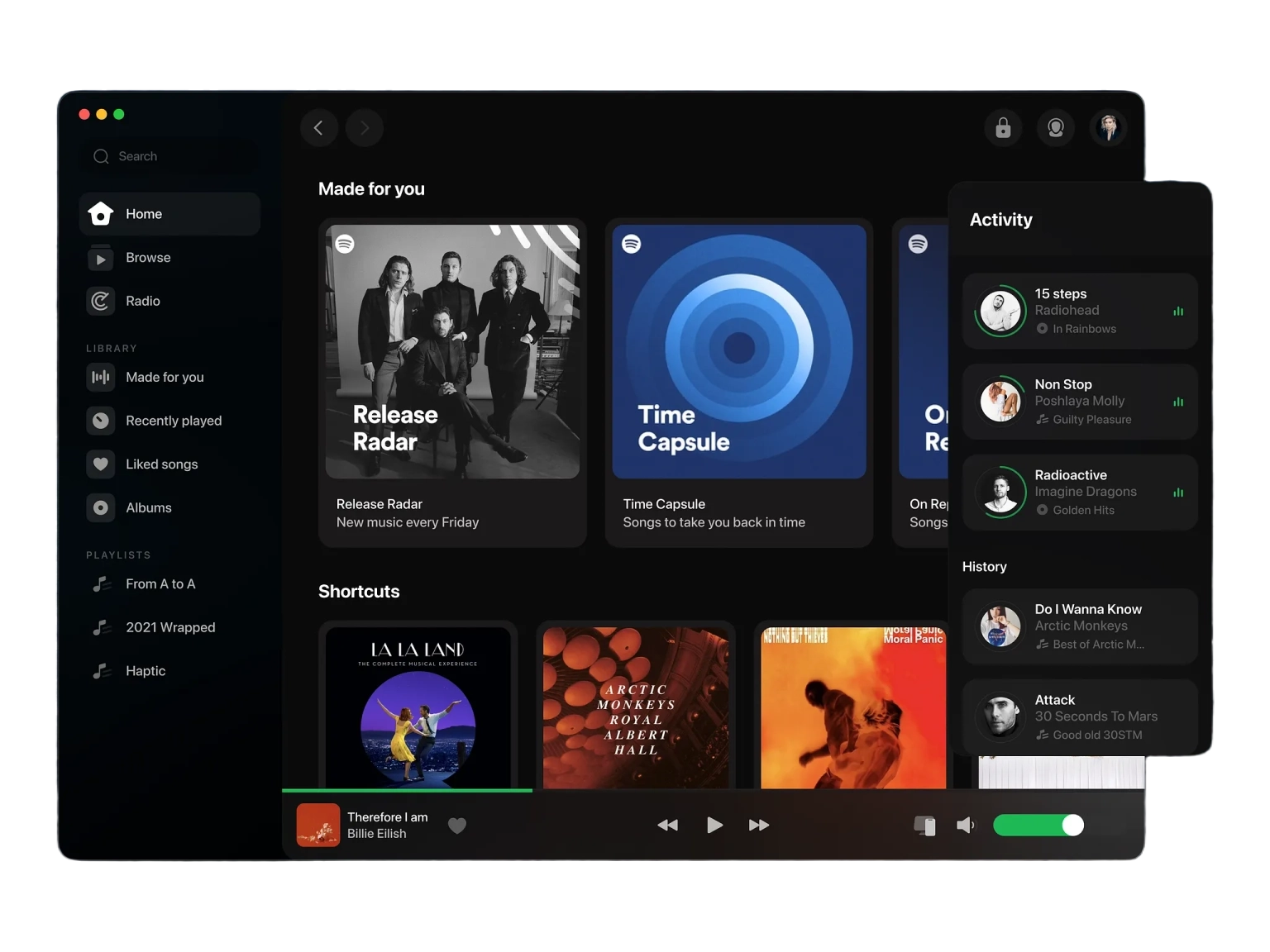Image resolution: width=1270 pixels, height=952 pixels.
Task: Click the green song progress bar
Action: (407, 791)
